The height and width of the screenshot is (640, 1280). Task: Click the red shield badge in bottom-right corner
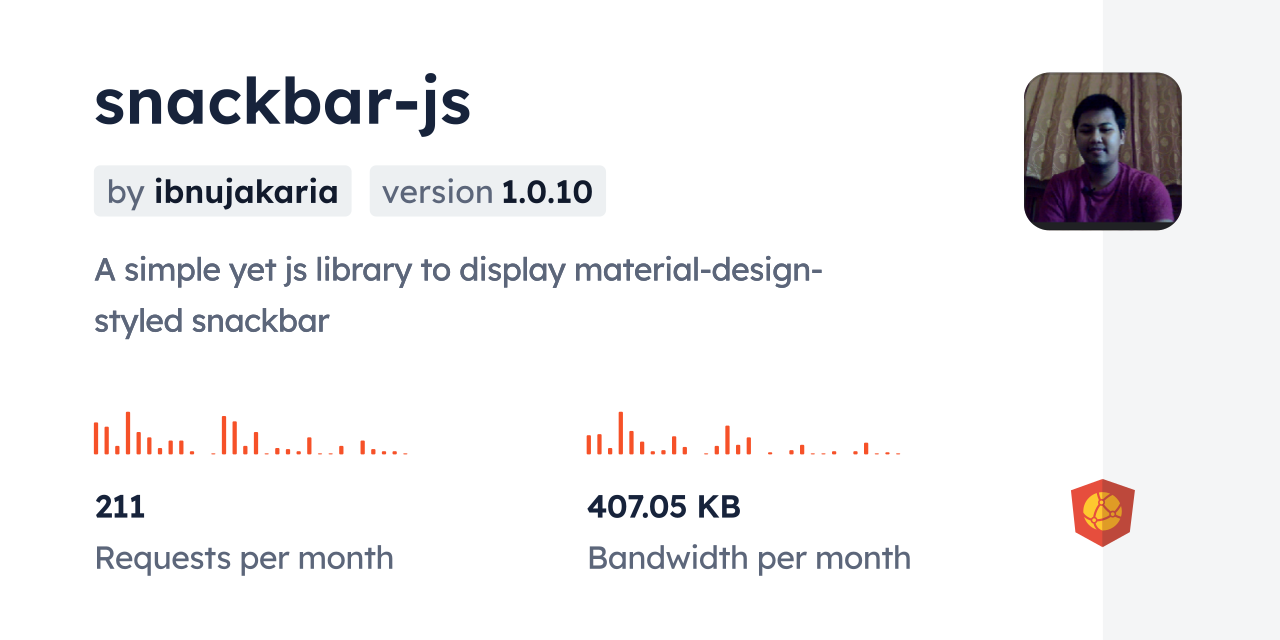coord(1103,512)
